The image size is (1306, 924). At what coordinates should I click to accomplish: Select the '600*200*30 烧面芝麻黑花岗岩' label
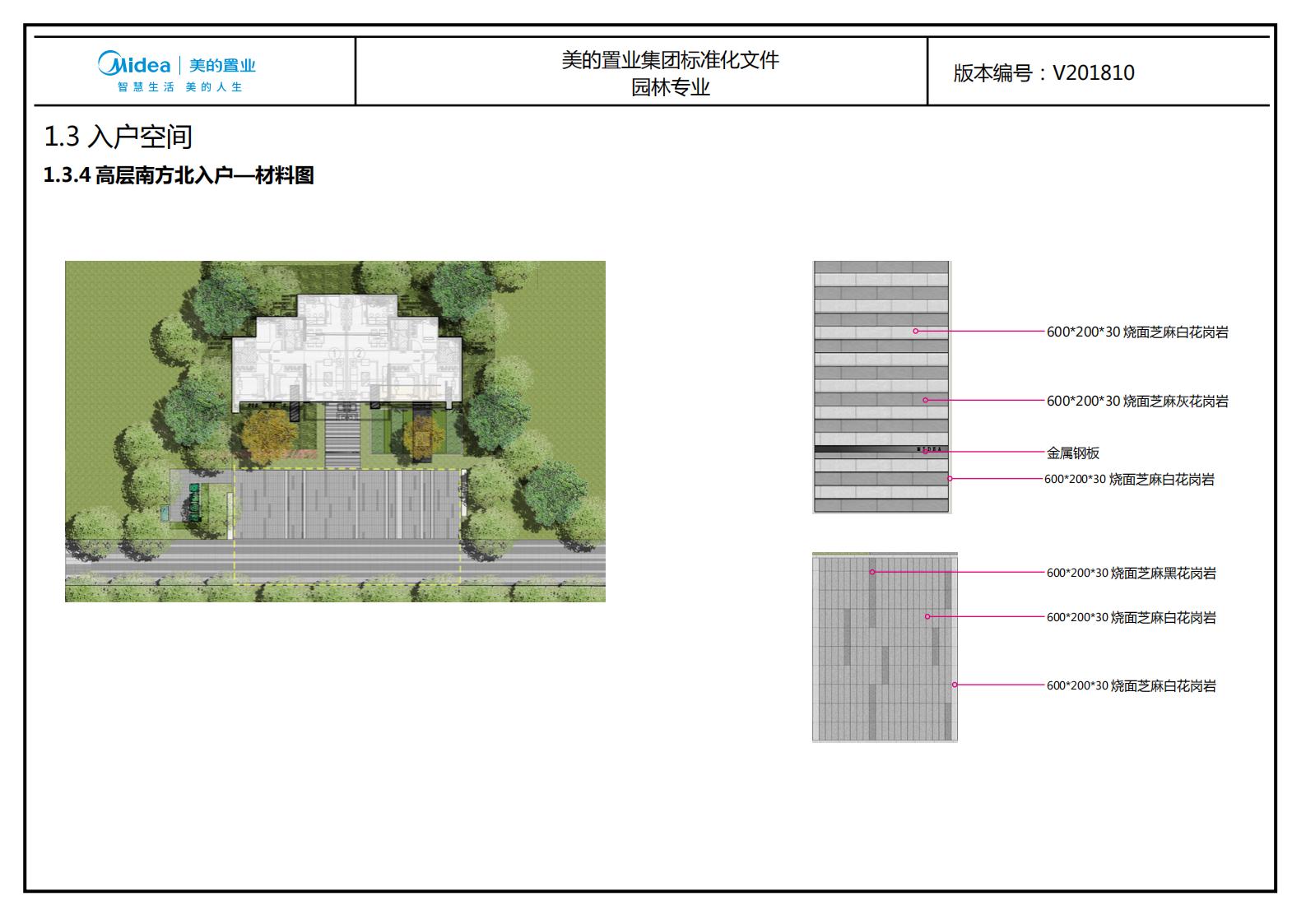[1132, 573]
